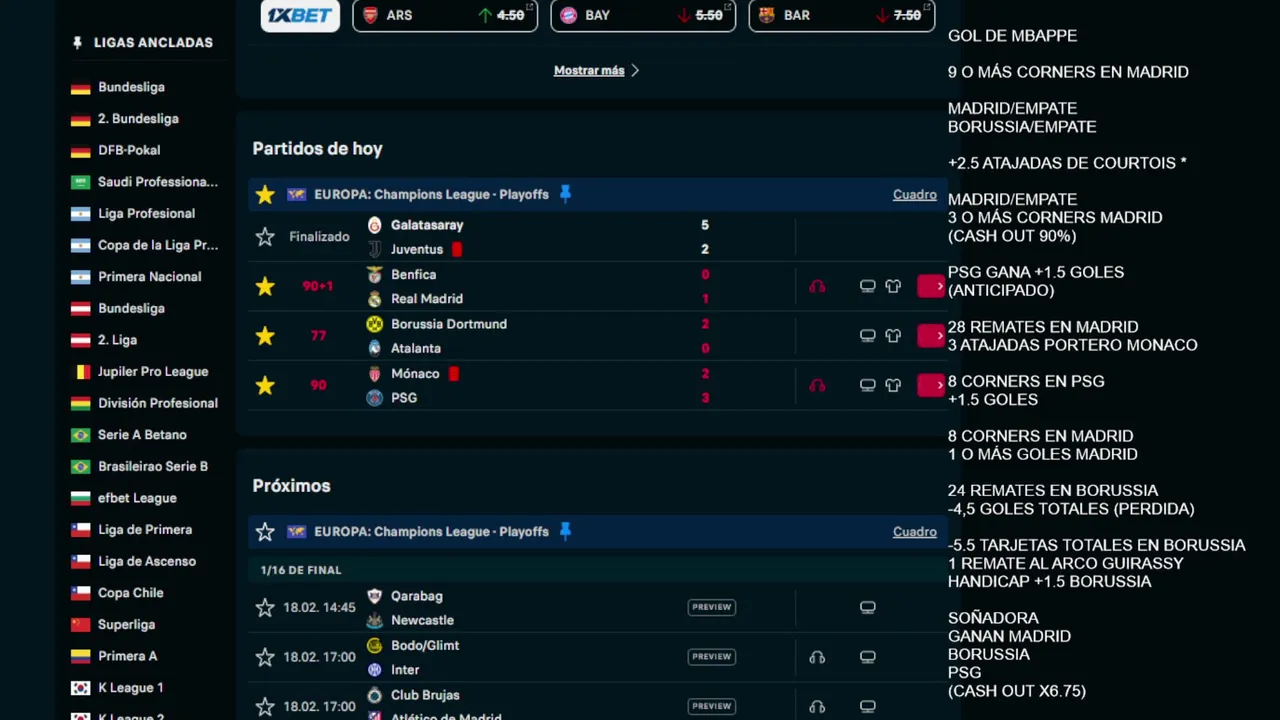Open lineups shirt icon for Dortmund match
This screenshot has height=720, width=1280.
click(893, 336)
